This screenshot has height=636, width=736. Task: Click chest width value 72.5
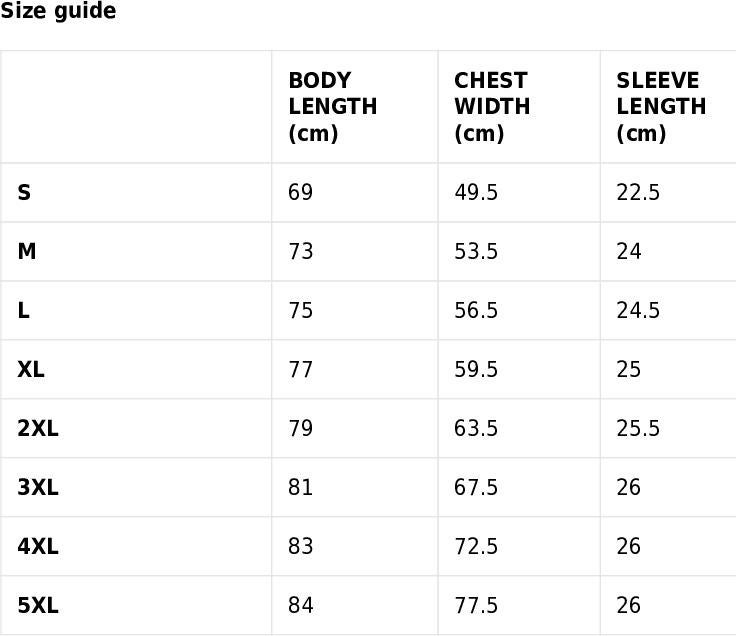pos(476,546)
